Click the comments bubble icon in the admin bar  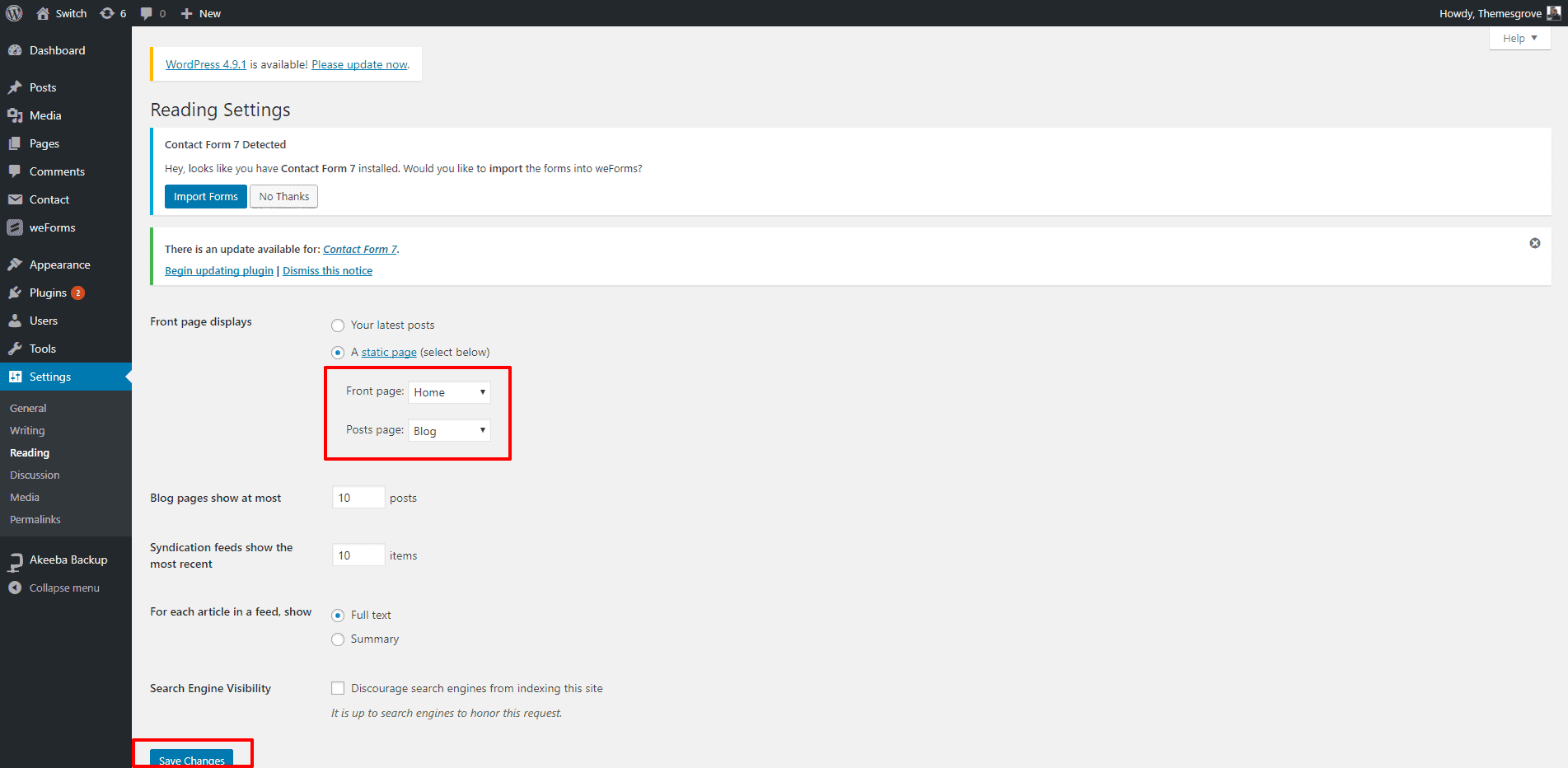[147, 13]
